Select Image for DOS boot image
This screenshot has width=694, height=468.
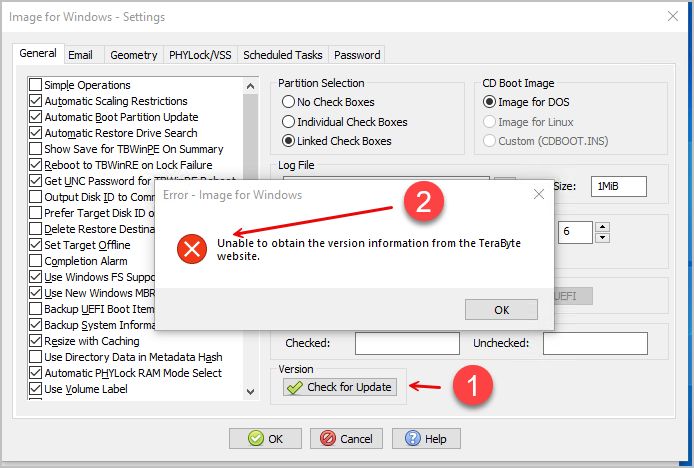point(489,102)
